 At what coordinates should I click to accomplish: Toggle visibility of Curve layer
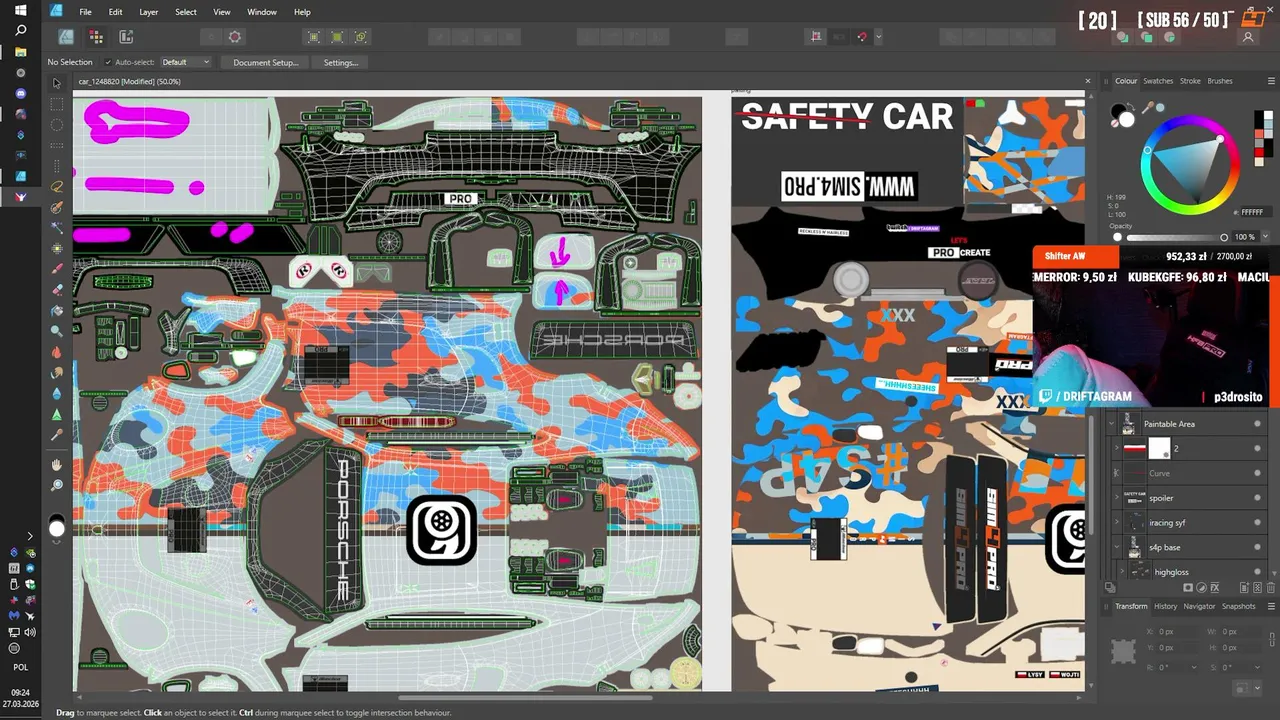click(x=1257, y=473)
